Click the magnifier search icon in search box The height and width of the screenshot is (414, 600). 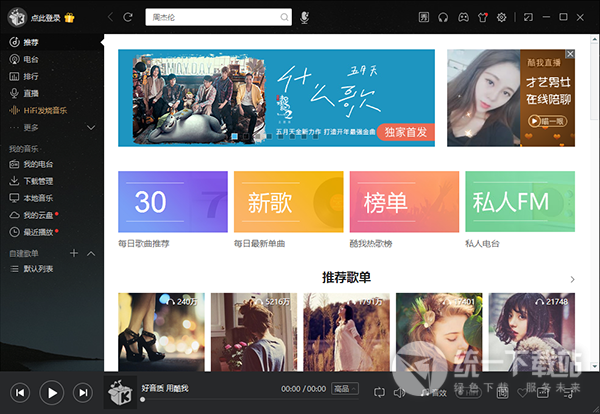pyautogui.click(x=284, y=17)
